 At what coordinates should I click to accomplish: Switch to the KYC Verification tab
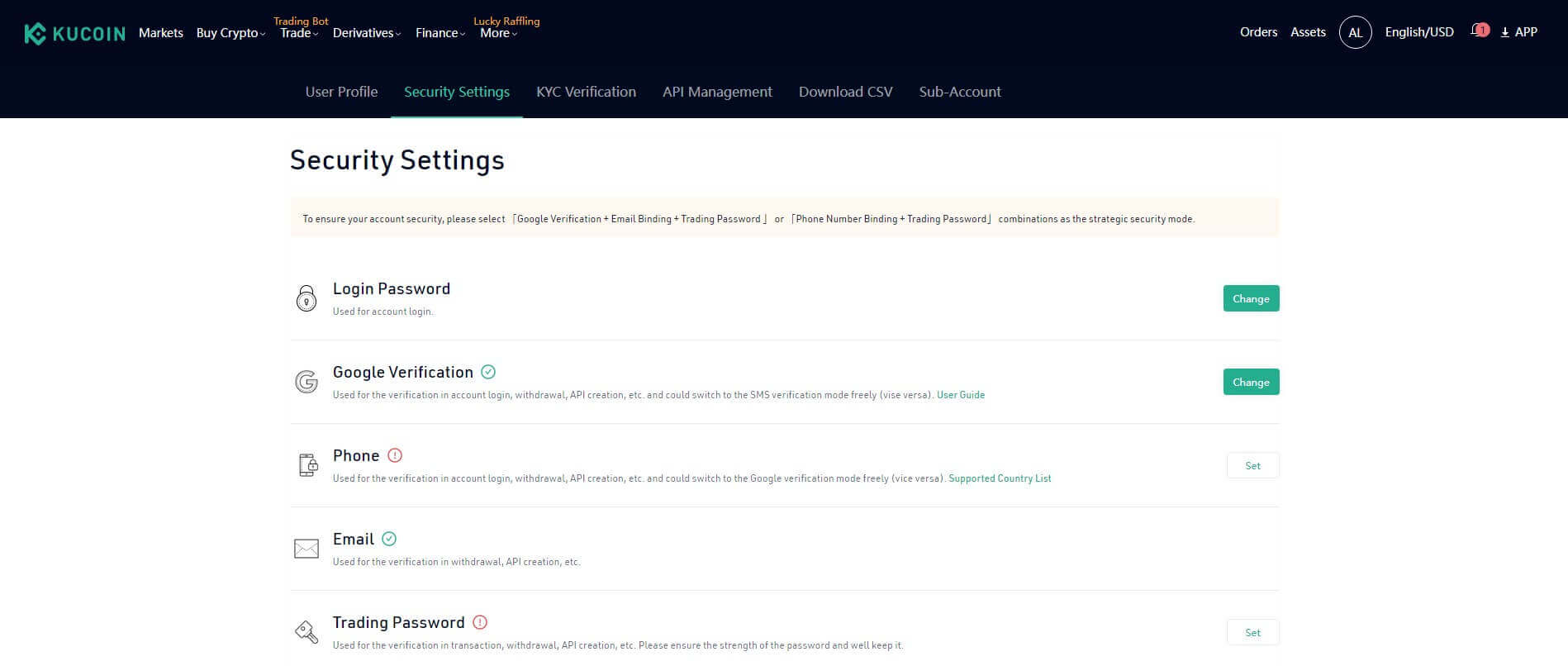(586, 92)
